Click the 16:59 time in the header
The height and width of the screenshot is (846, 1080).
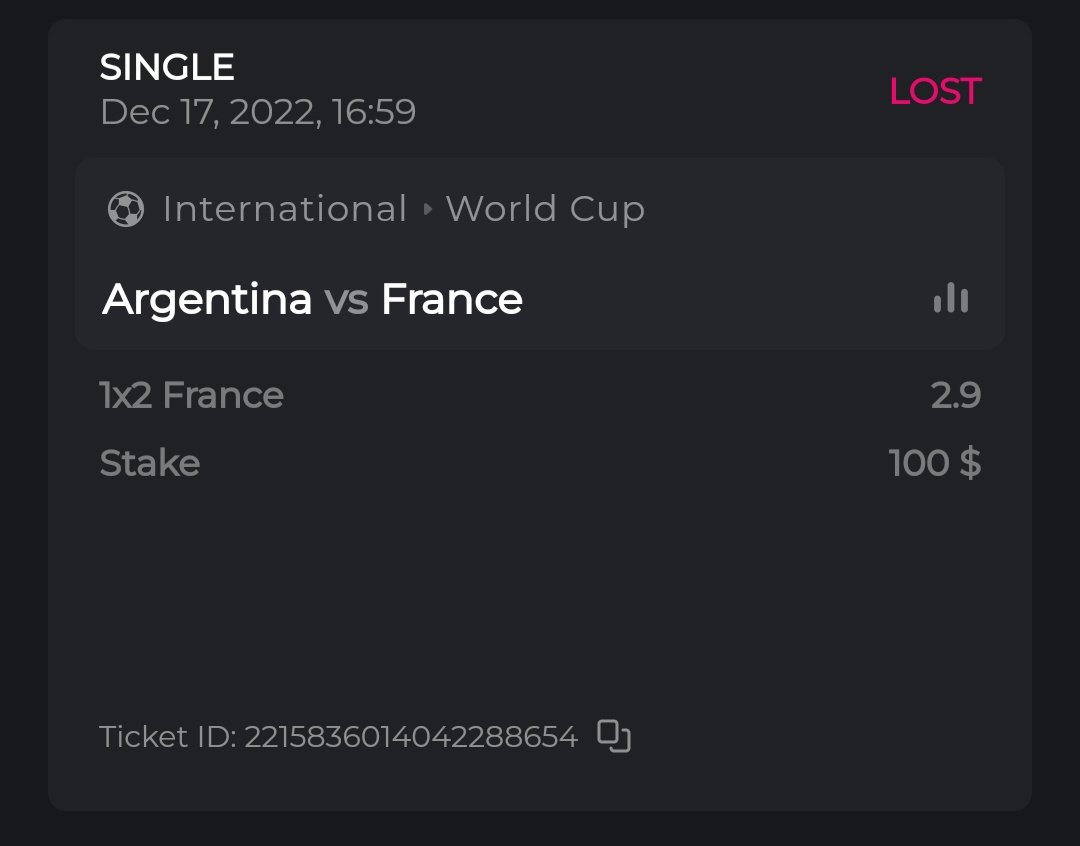(x=374, y=111)
